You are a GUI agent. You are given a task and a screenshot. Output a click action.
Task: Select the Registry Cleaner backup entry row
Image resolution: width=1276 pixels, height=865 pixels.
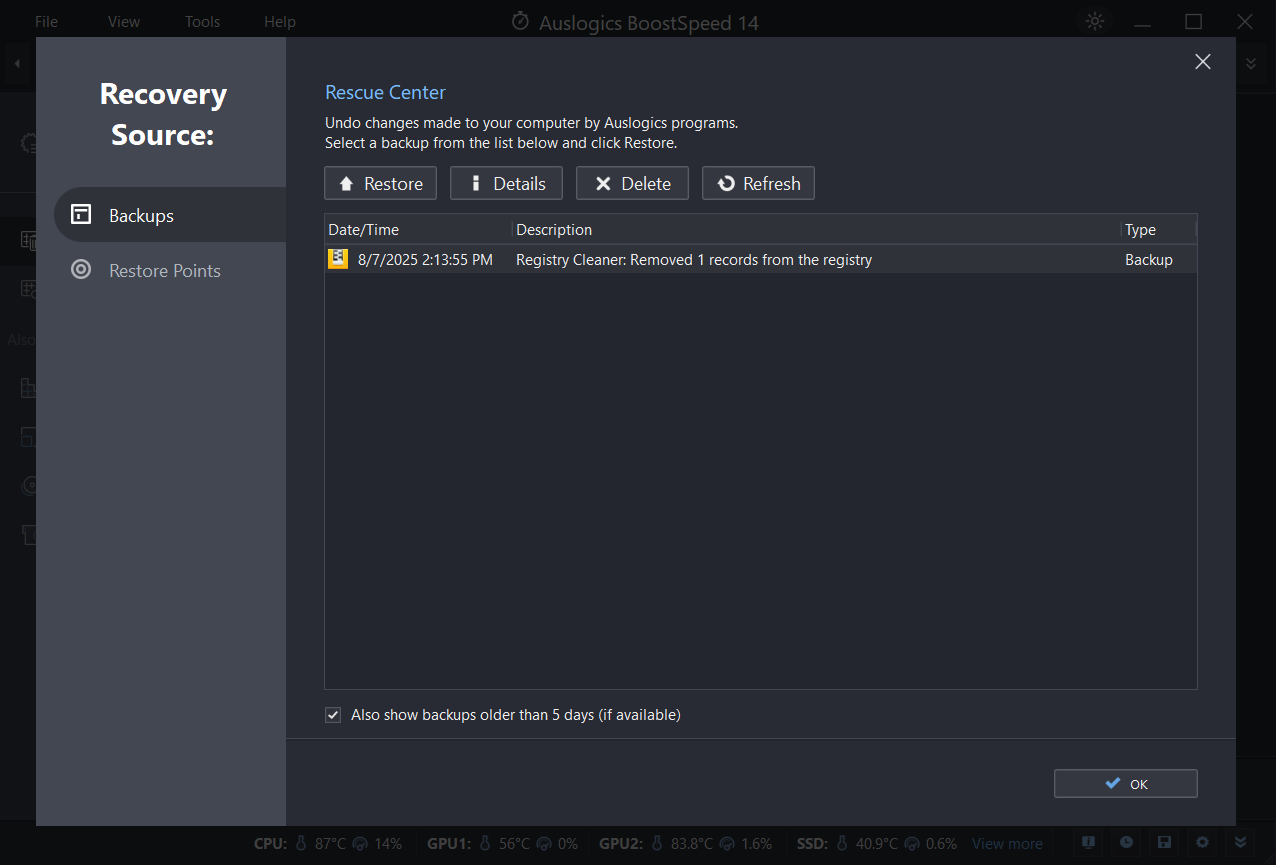point(694,258)
